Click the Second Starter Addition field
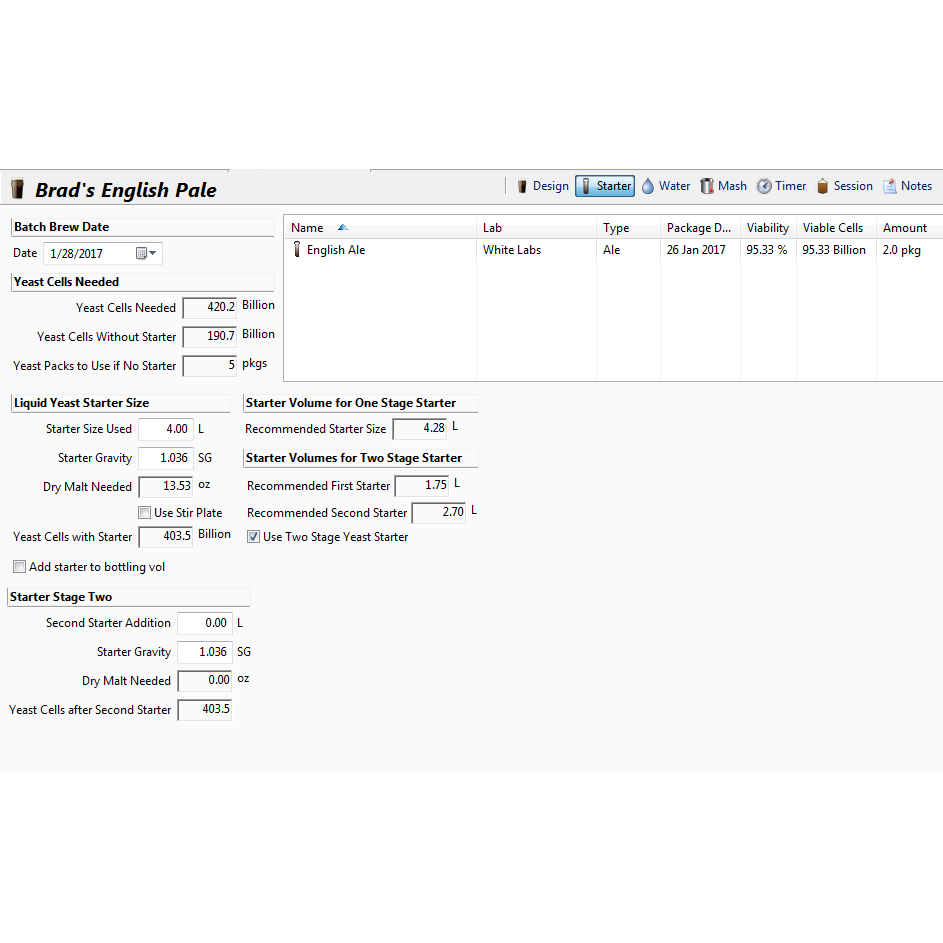The width and height of the screenshot is (943, 943). point(204,623)
